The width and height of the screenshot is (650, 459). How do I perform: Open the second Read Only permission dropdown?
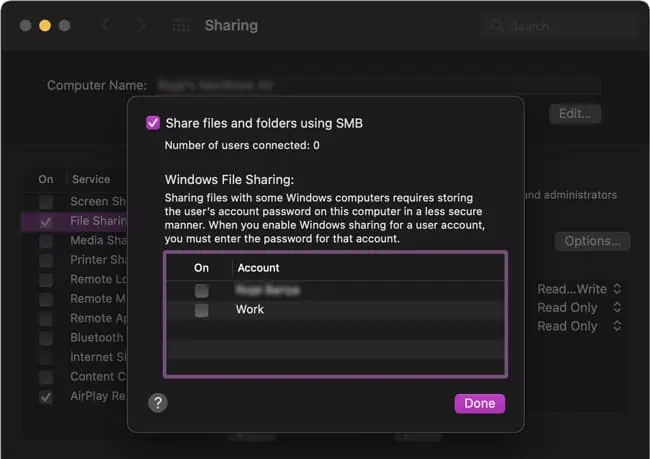pos(580,326)
